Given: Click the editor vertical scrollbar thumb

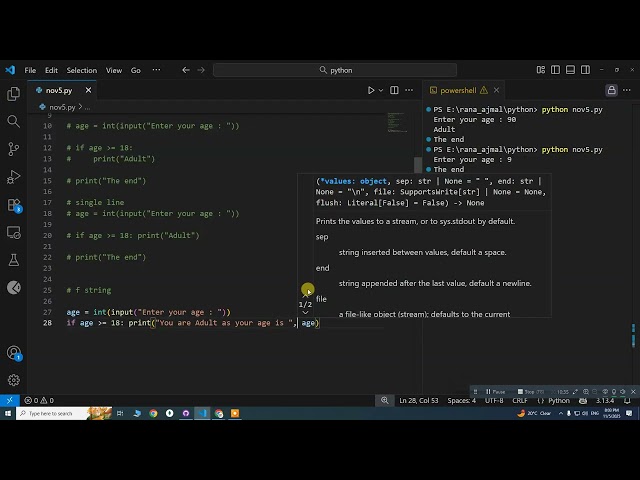Looking at the screenshot, I should click(x=418, y=165).
